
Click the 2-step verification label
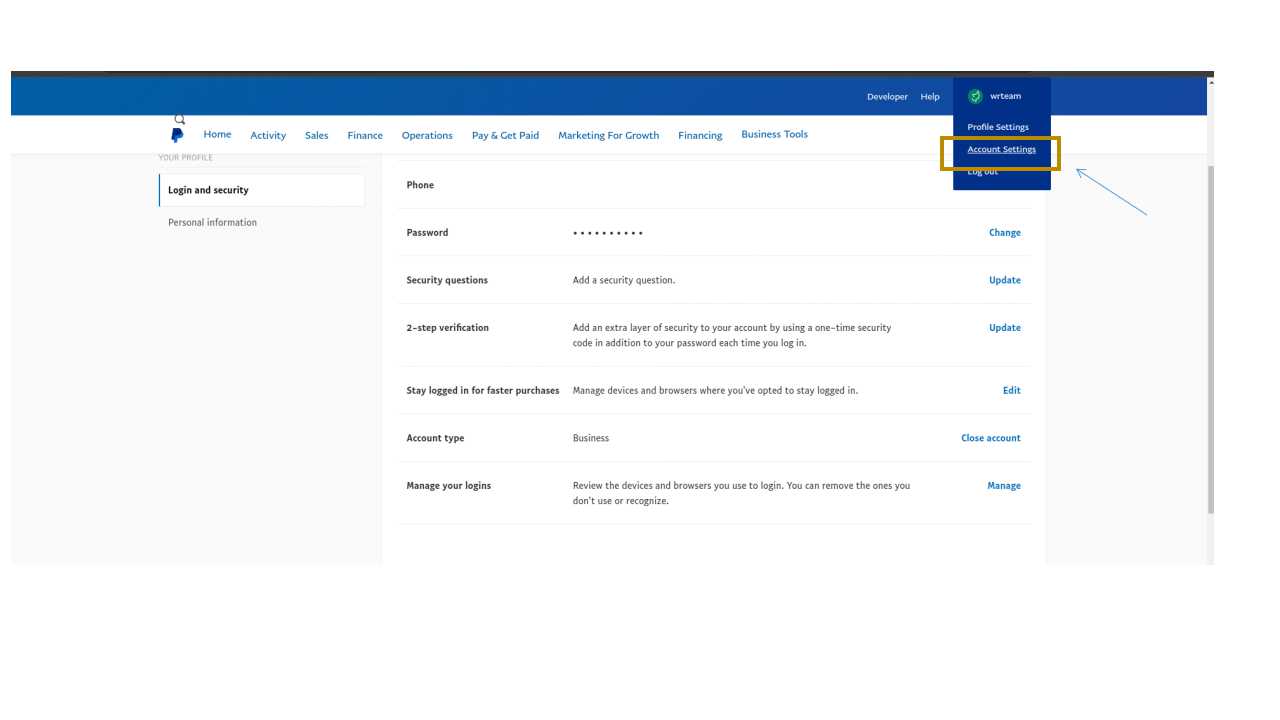click(x=447, y=328)
